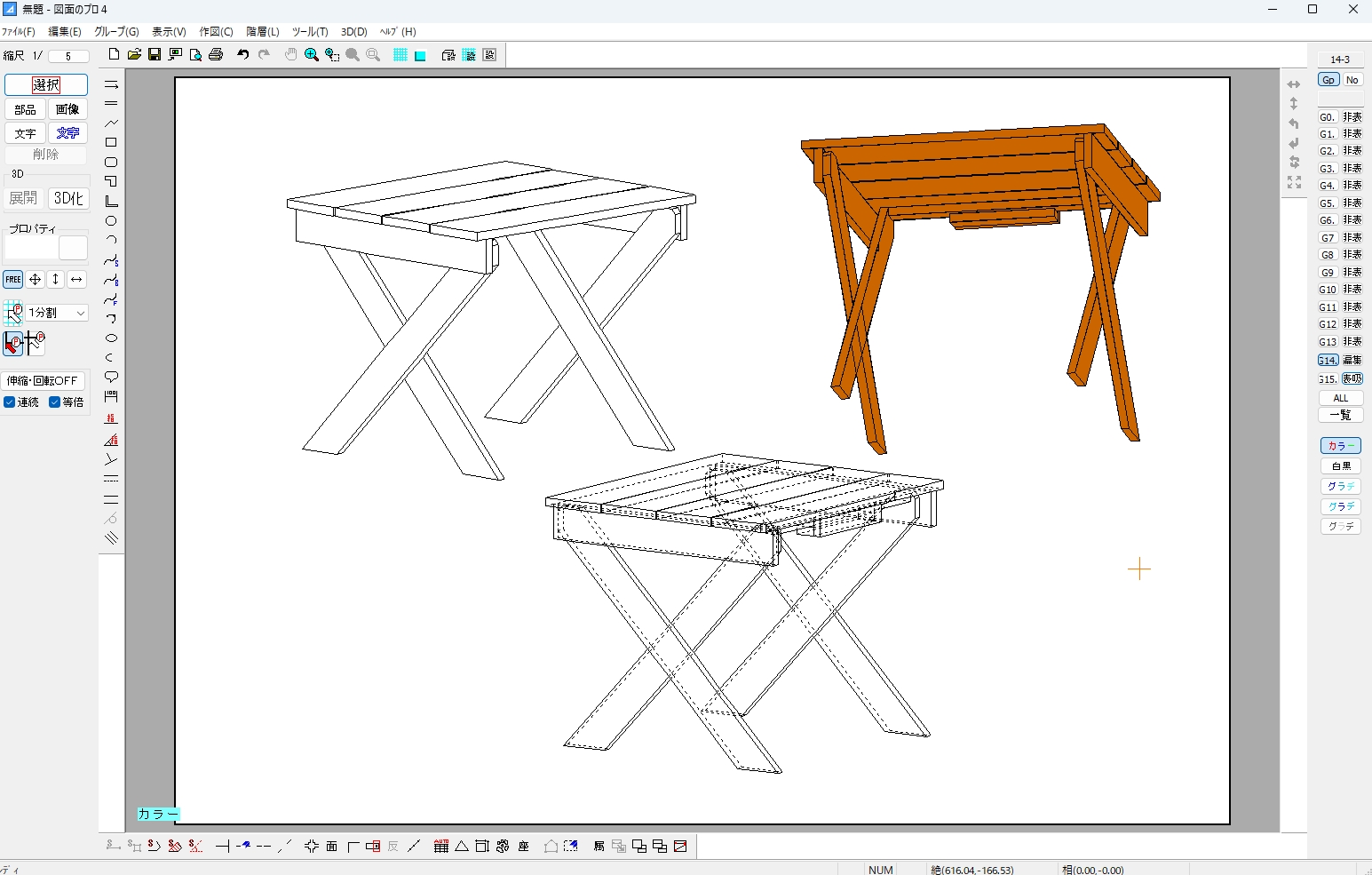Pick the spline curve tool in left toolbar

[x=112, y=261]
